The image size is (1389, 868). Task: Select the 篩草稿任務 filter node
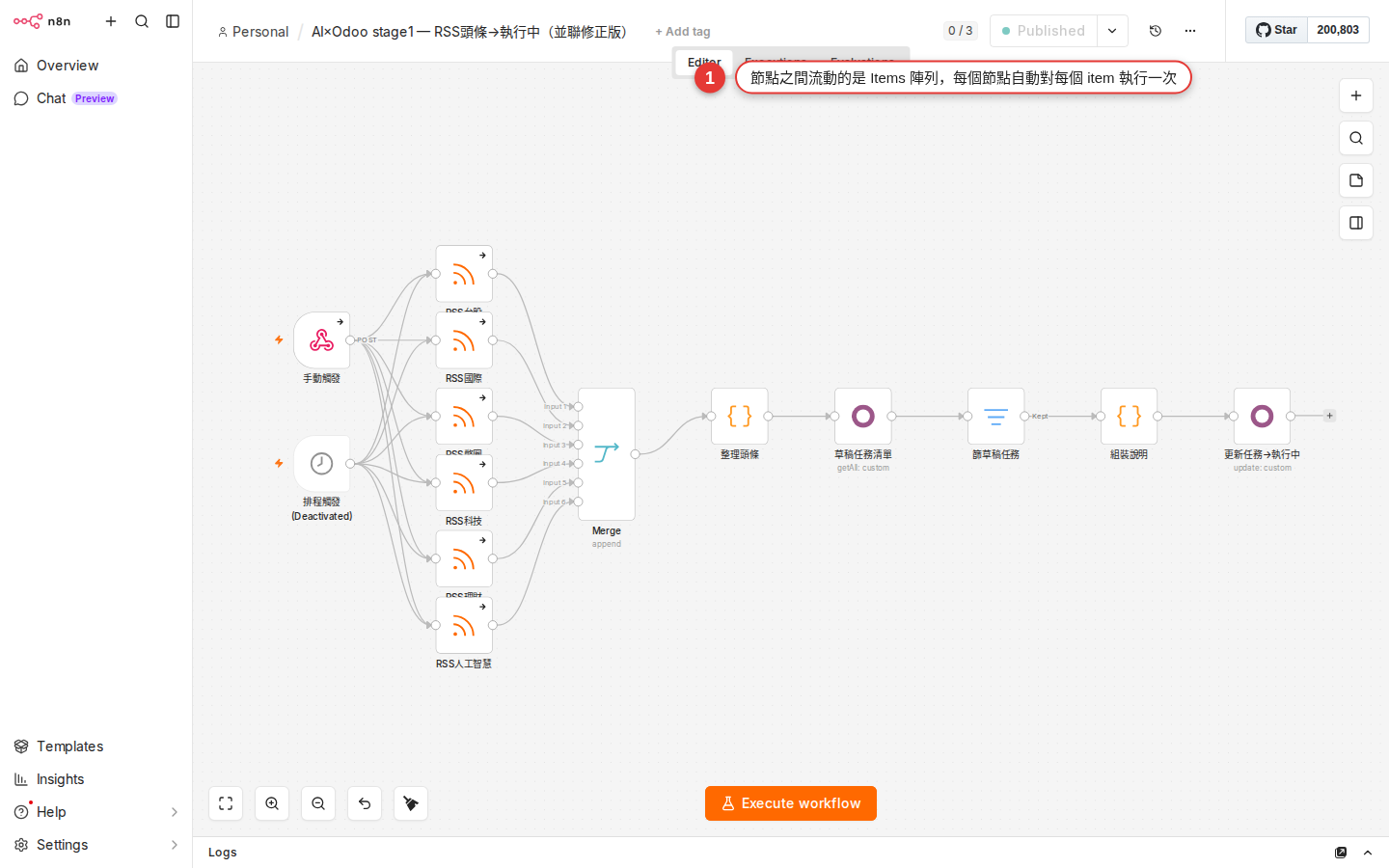[x=996, y=417]
